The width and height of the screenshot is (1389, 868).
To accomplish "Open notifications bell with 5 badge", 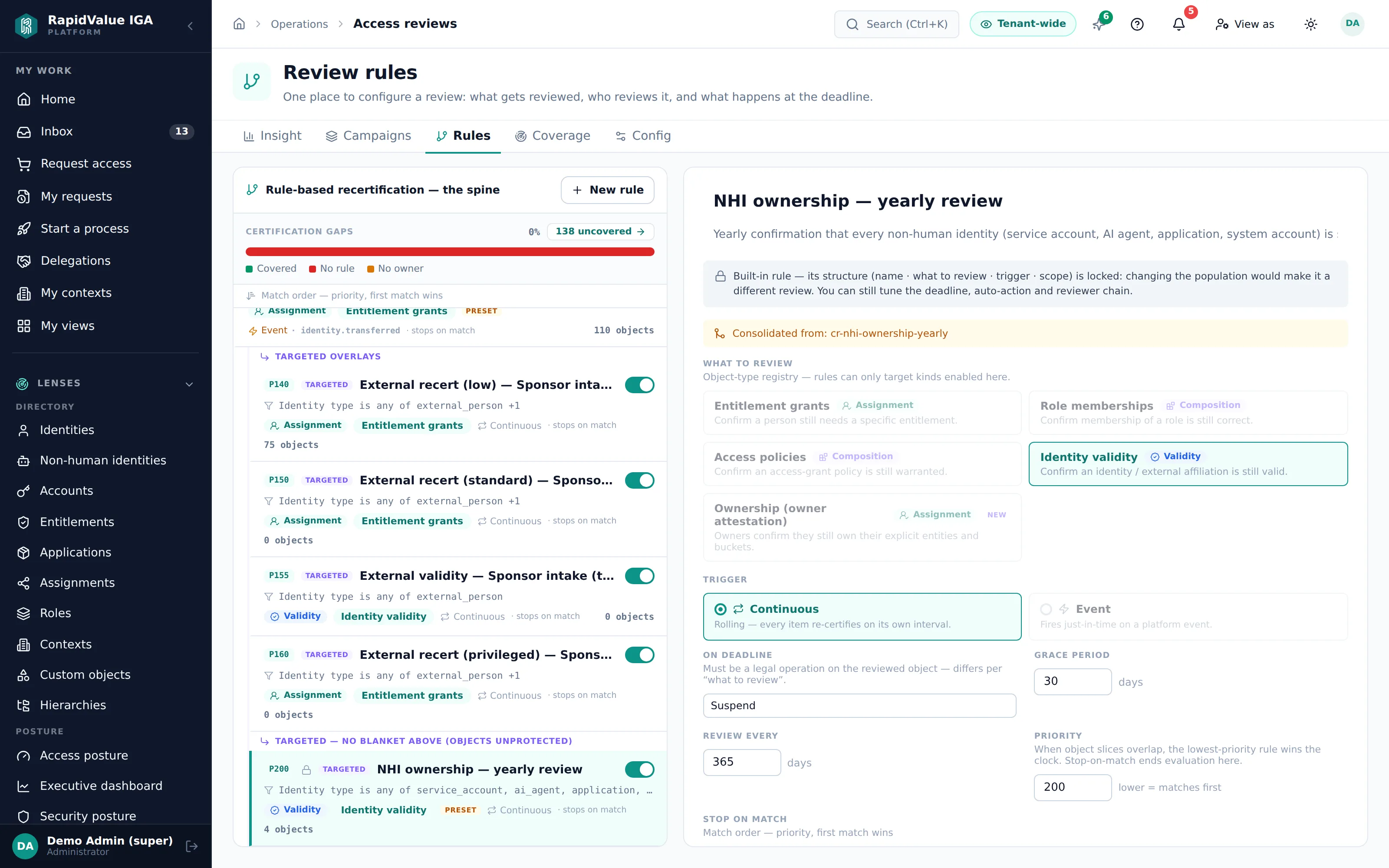I will [x=1178, y=24].
